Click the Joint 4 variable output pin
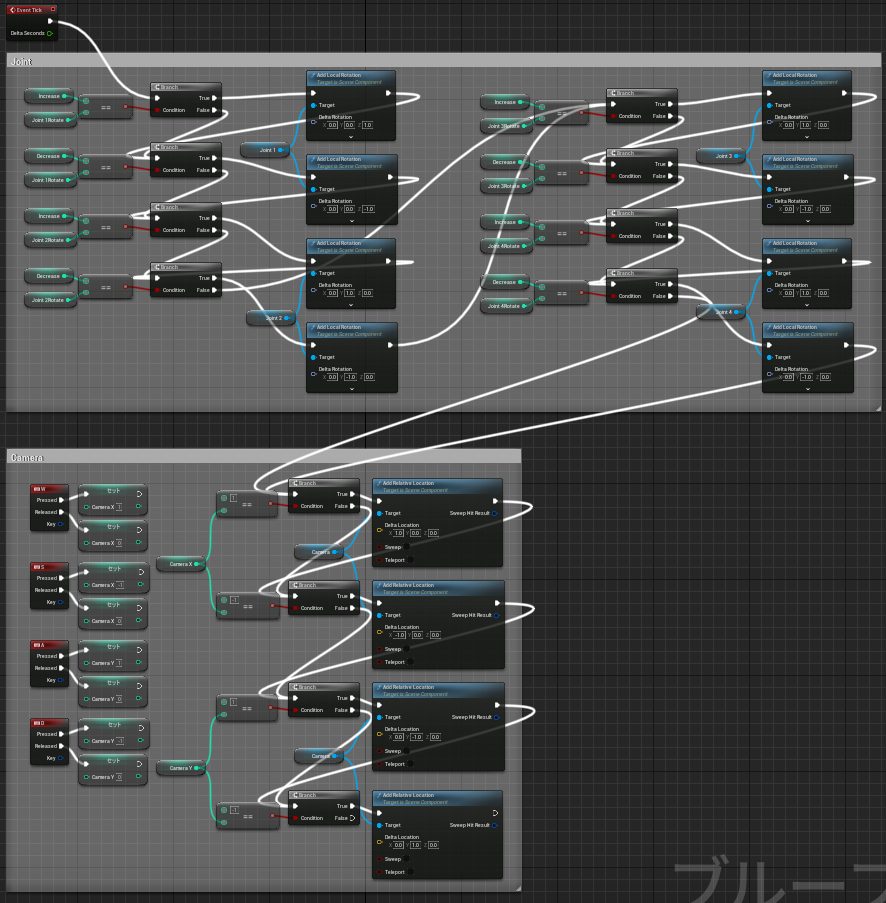Image resolution: width=886 pixels, height=903 pixels. [x=736, y=312]
